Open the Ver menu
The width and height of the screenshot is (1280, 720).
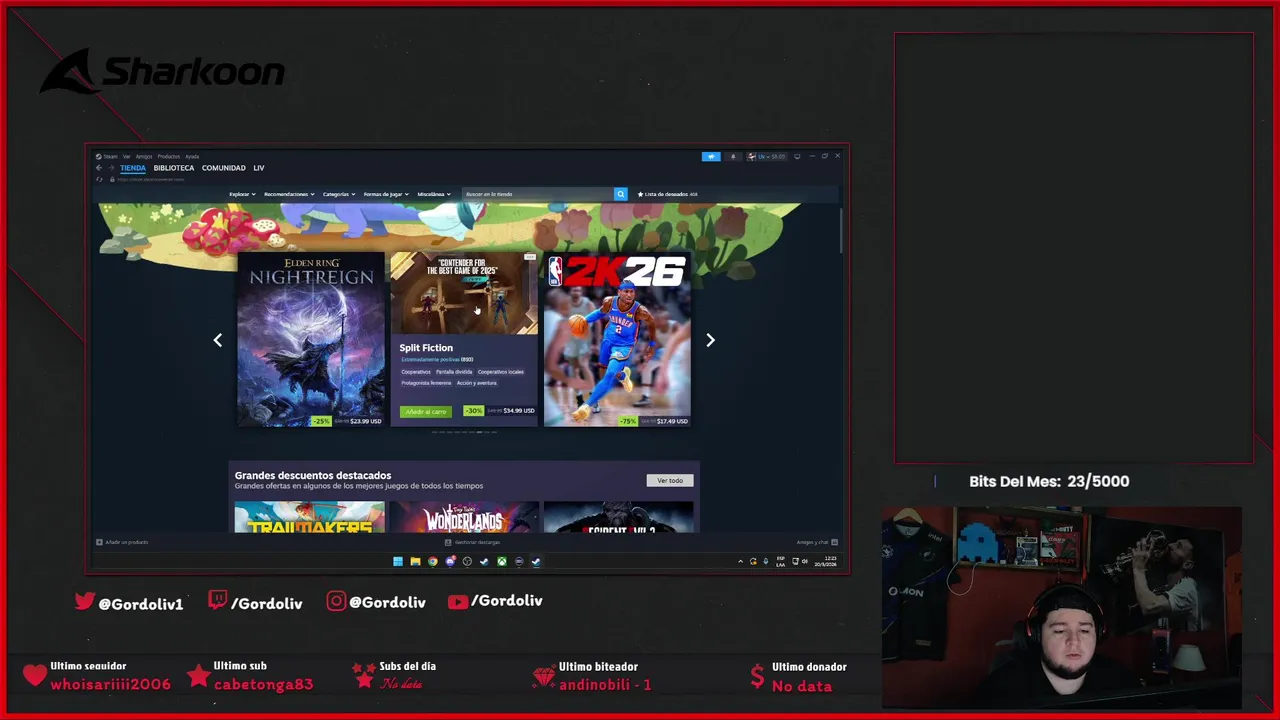coord(126,156)
